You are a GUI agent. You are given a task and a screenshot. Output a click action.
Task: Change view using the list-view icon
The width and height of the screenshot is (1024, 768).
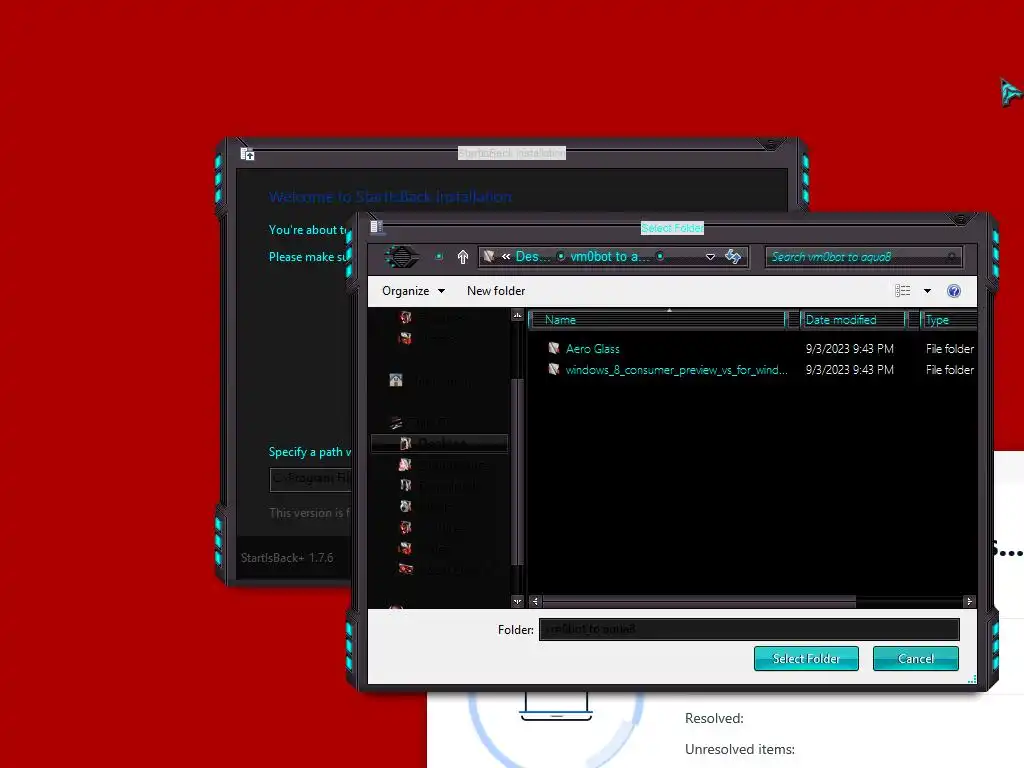pyautogui.click(x=903, y=291)
